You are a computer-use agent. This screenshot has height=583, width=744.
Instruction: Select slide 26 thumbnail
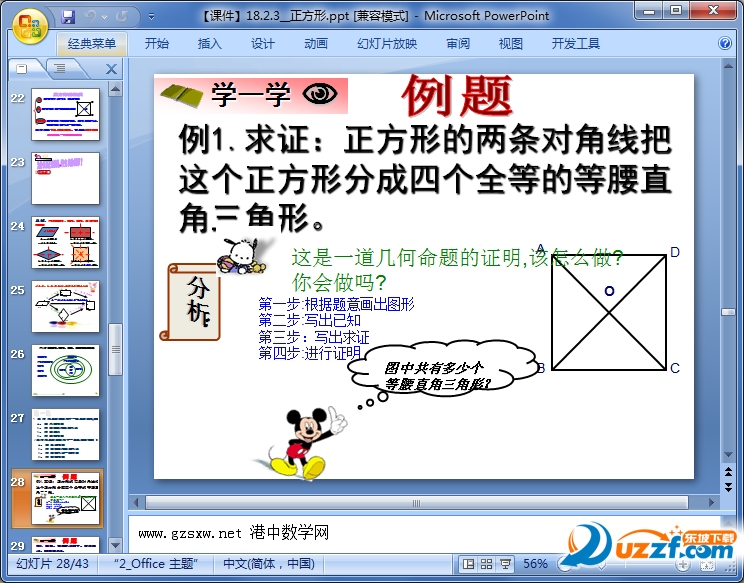65,370
